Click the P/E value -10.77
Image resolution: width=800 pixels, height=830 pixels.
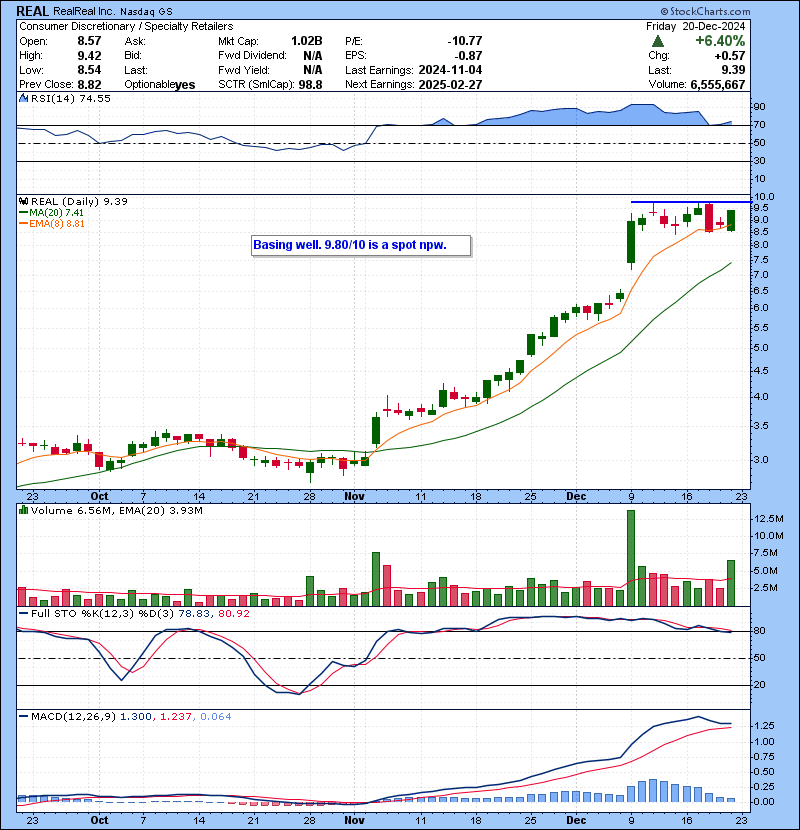(465, 41)
